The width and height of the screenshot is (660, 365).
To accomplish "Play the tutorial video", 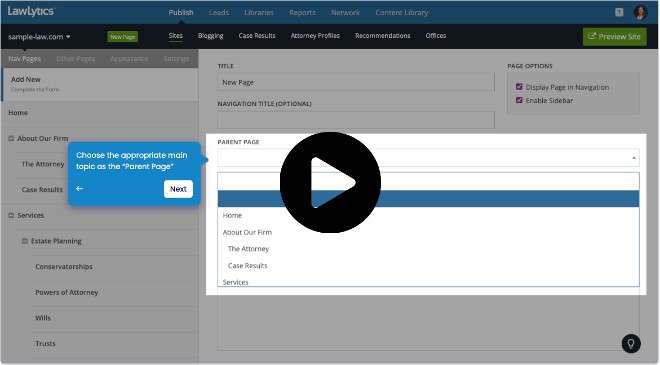I will pyautogui.click(x=330, y=182).
